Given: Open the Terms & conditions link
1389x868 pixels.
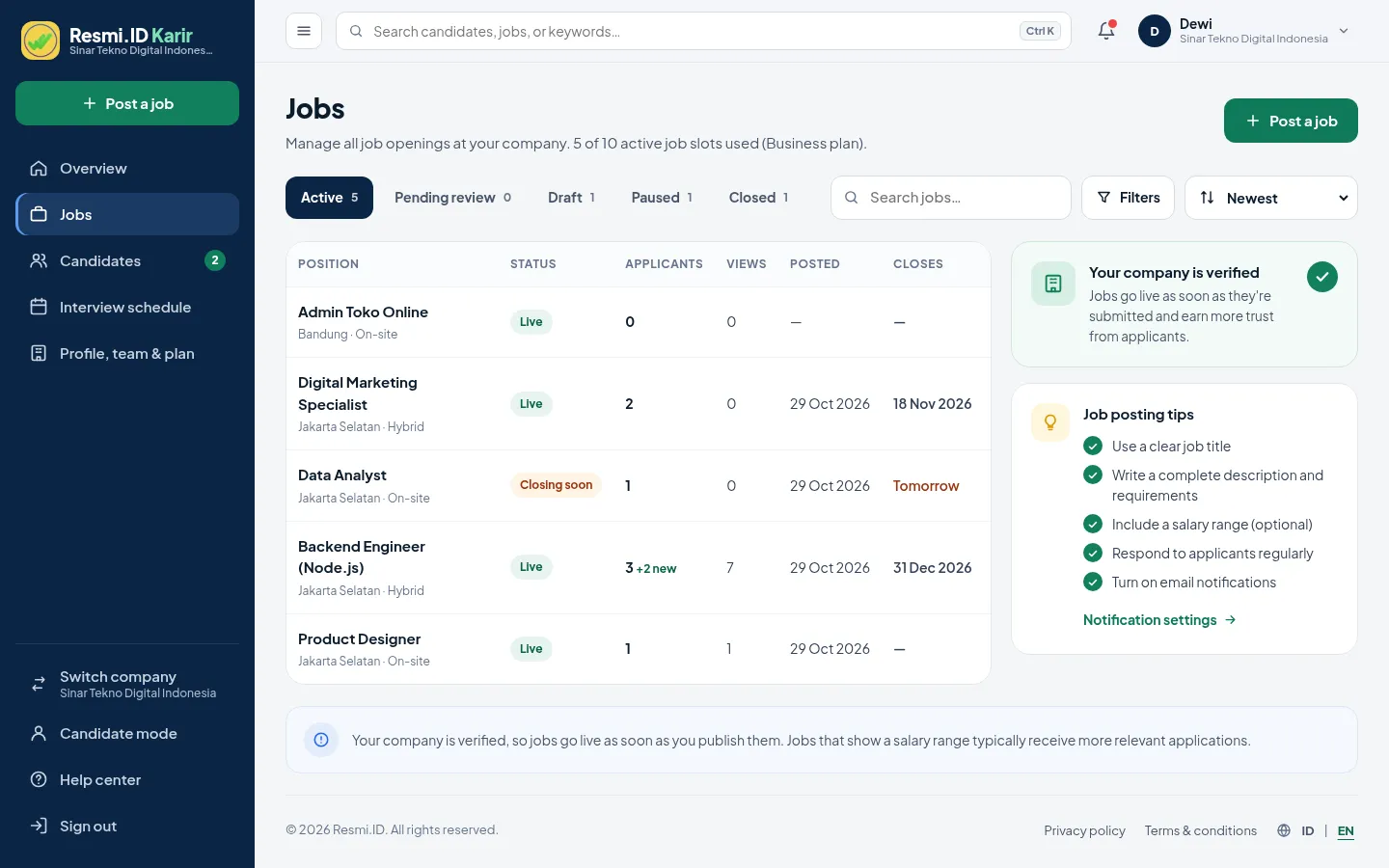Looking at the screenshot, I should (1201, 830).
